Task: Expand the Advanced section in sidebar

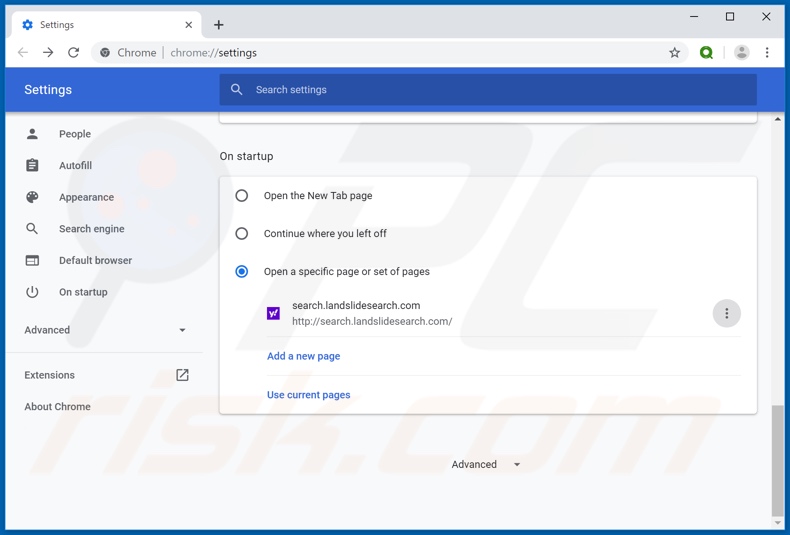Action: pos(105,330)
